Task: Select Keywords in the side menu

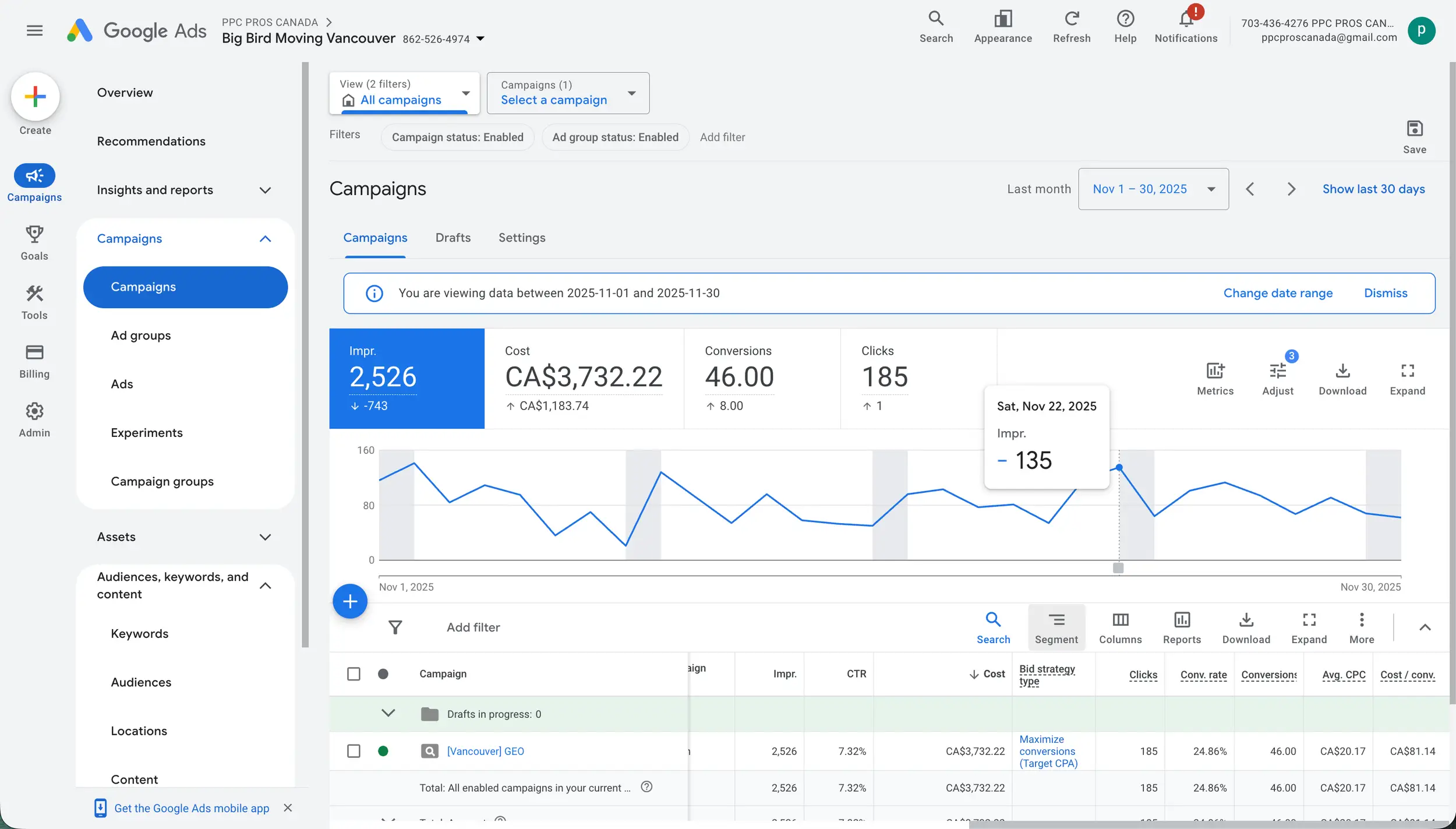Action: 139,633
